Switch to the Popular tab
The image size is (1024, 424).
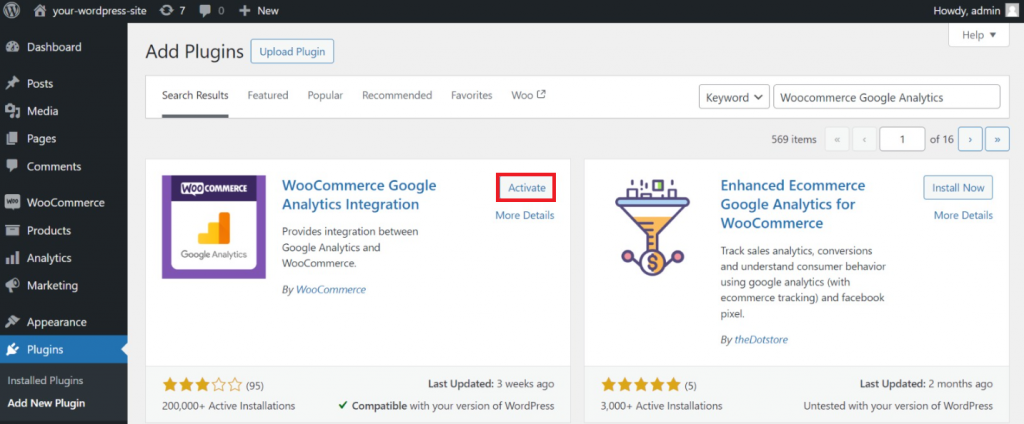click(x=325, y=96)
